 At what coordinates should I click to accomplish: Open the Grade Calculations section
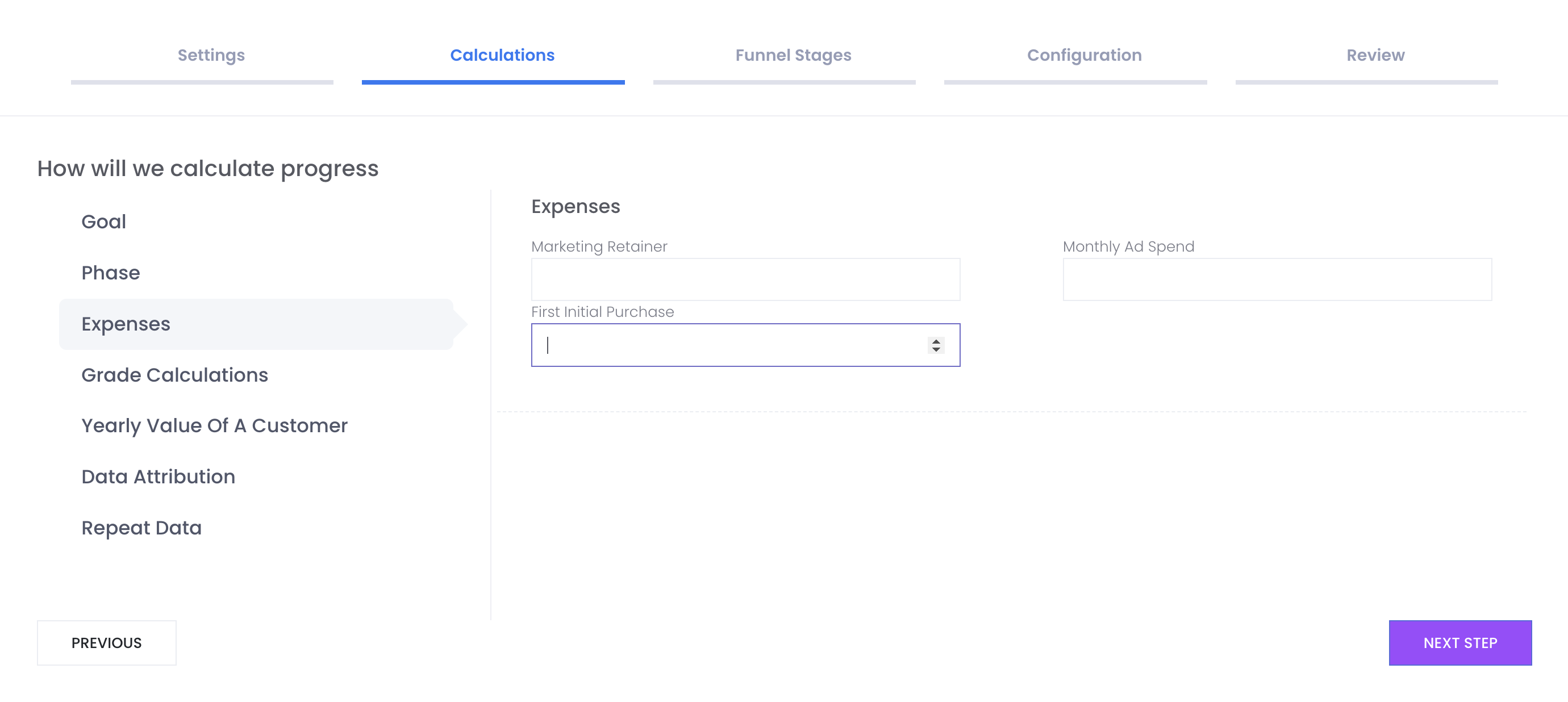pos(175,375)
